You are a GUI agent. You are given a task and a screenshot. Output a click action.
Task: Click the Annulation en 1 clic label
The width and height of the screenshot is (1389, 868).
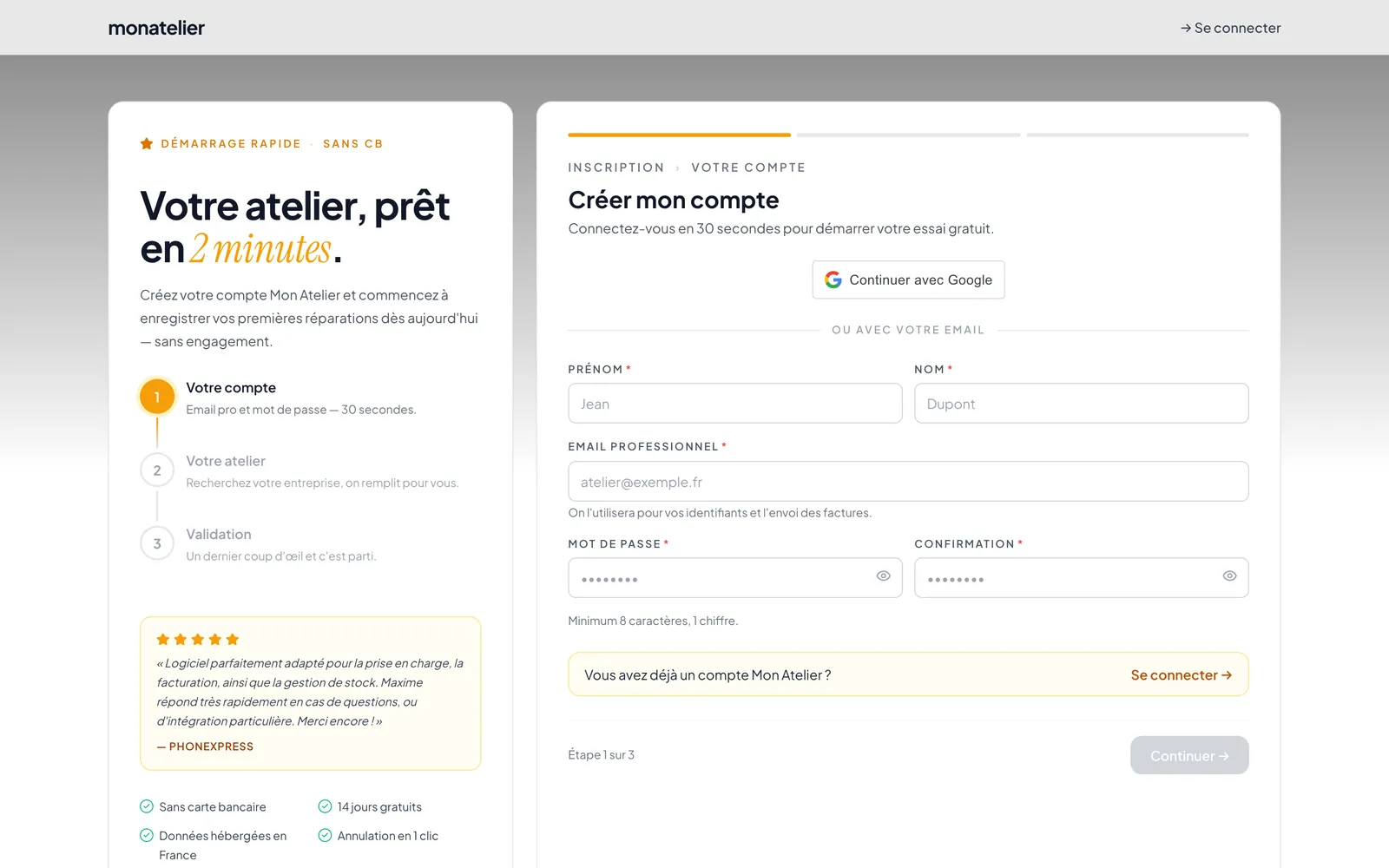click(388, 836)
